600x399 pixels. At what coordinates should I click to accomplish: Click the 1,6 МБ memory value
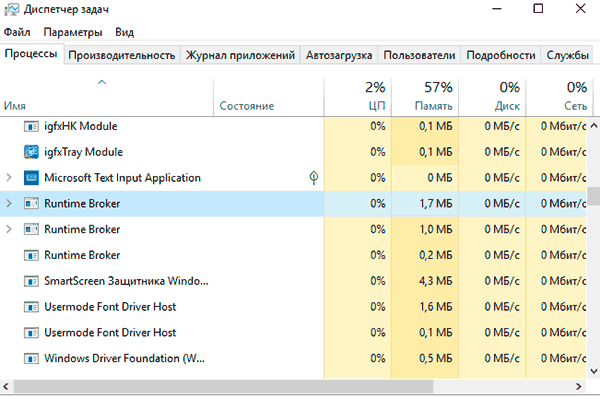coord(435,307)
